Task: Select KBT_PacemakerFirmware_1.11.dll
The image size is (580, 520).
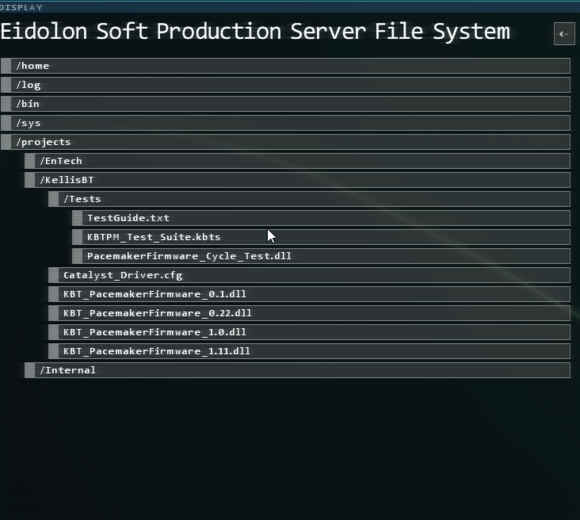Action: click(x=309, y=351)
